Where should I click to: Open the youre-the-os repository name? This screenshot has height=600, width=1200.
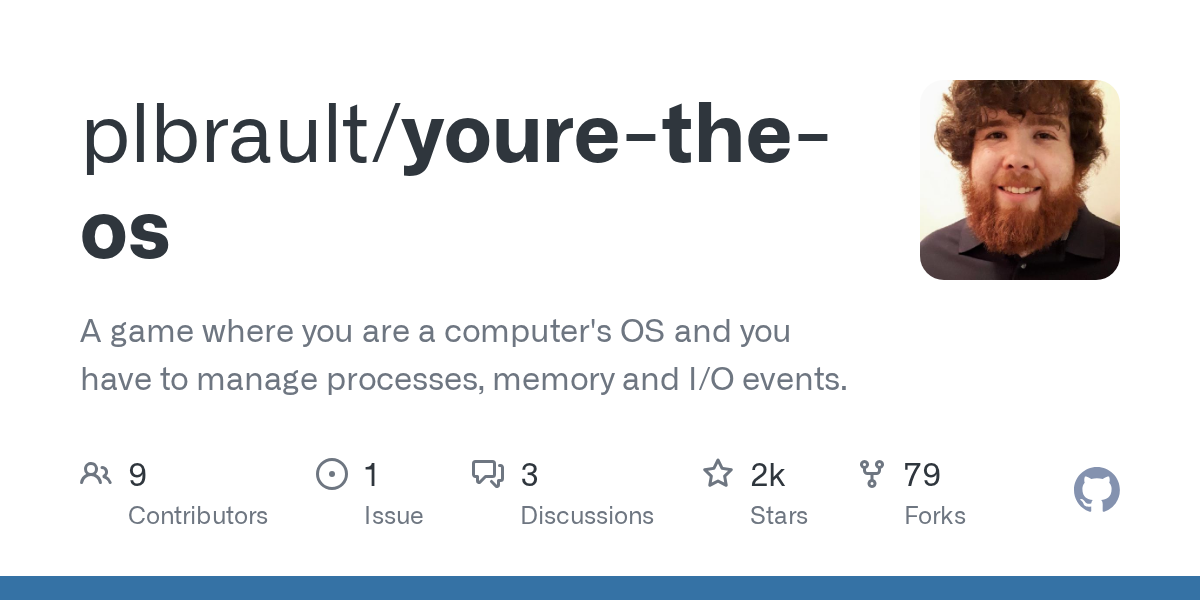pos(455,186)
